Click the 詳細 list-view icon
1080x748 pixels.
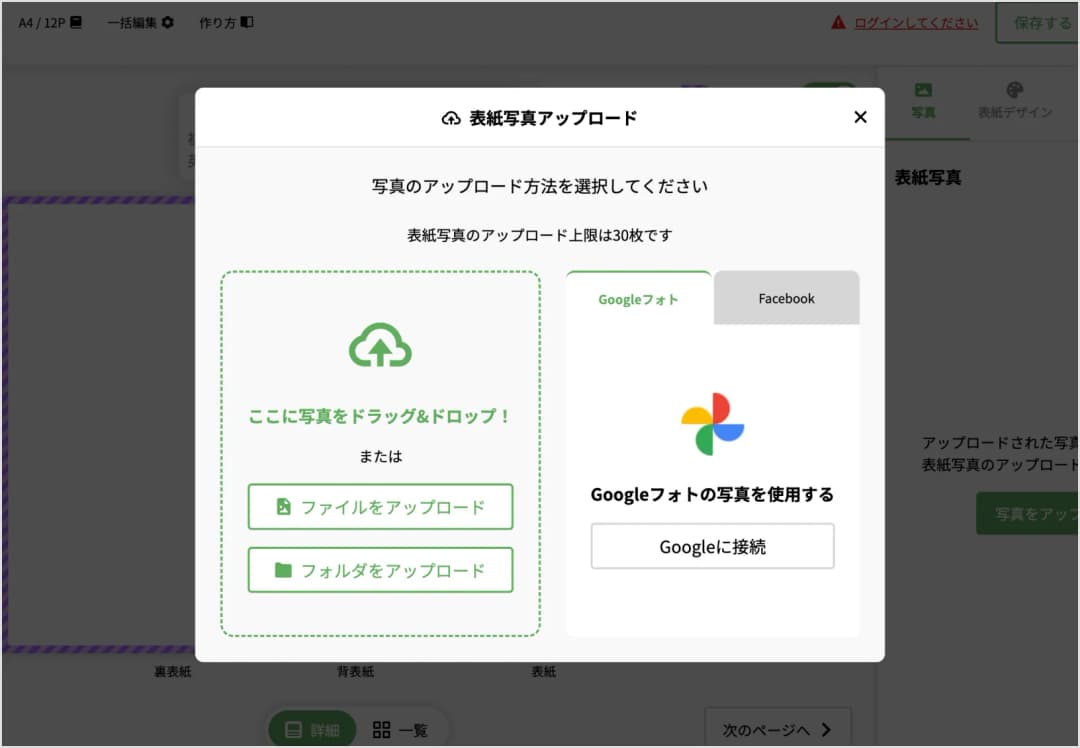pyautogui.click(x=293, y=730)
